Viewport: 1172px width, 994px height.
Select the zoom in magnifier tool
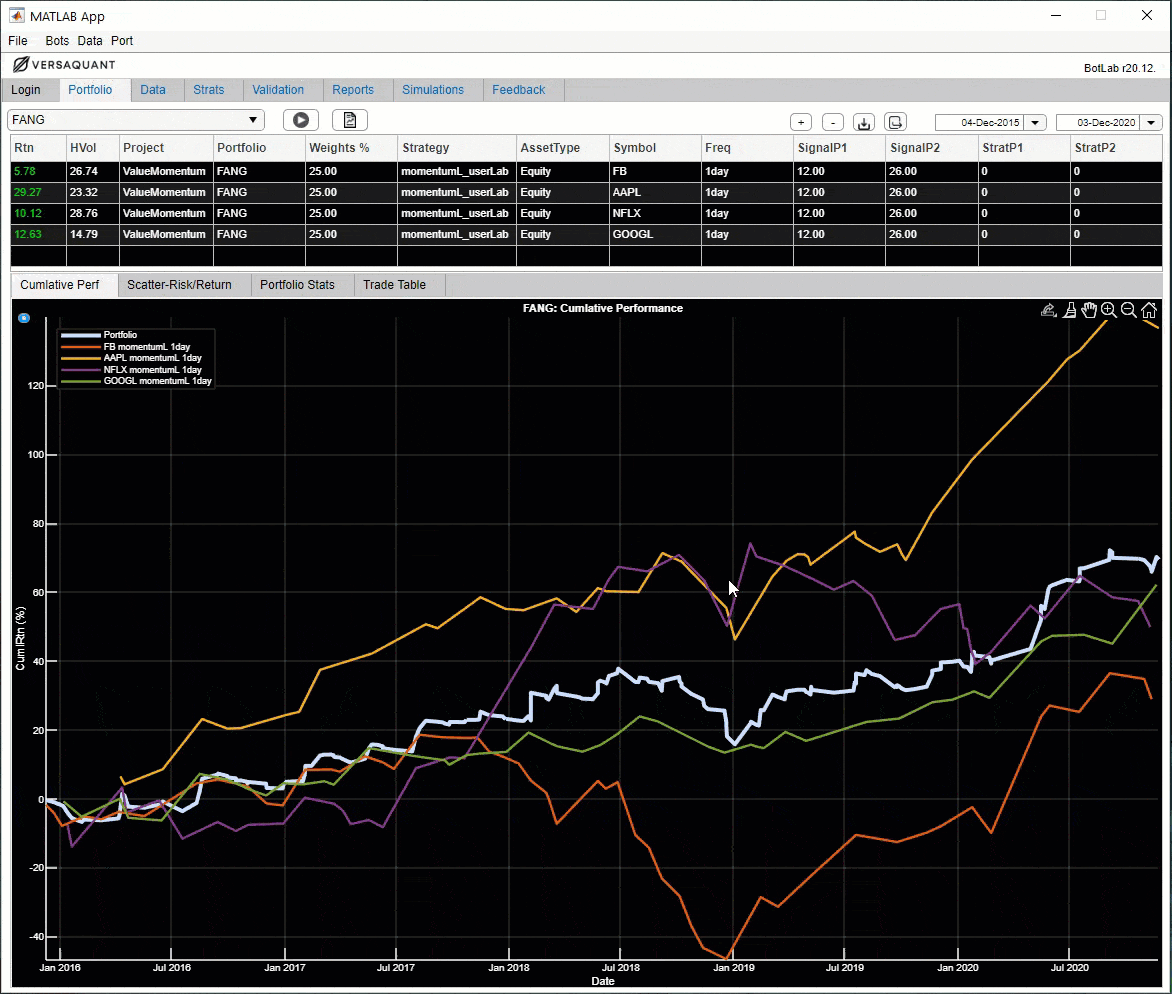[1109, 310]
